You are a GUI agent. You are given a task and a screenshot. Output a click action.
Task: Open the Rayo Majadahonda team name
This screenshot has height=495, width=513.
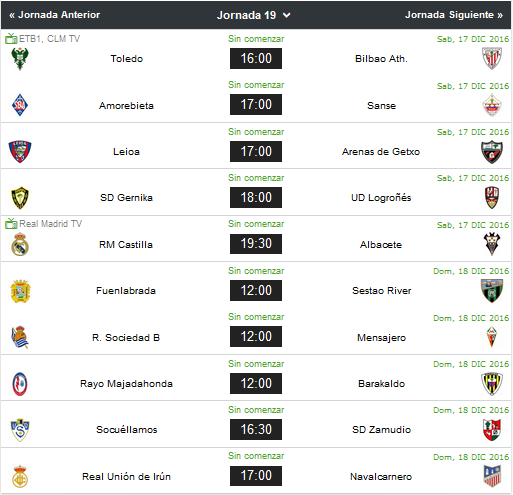(126, 384)
